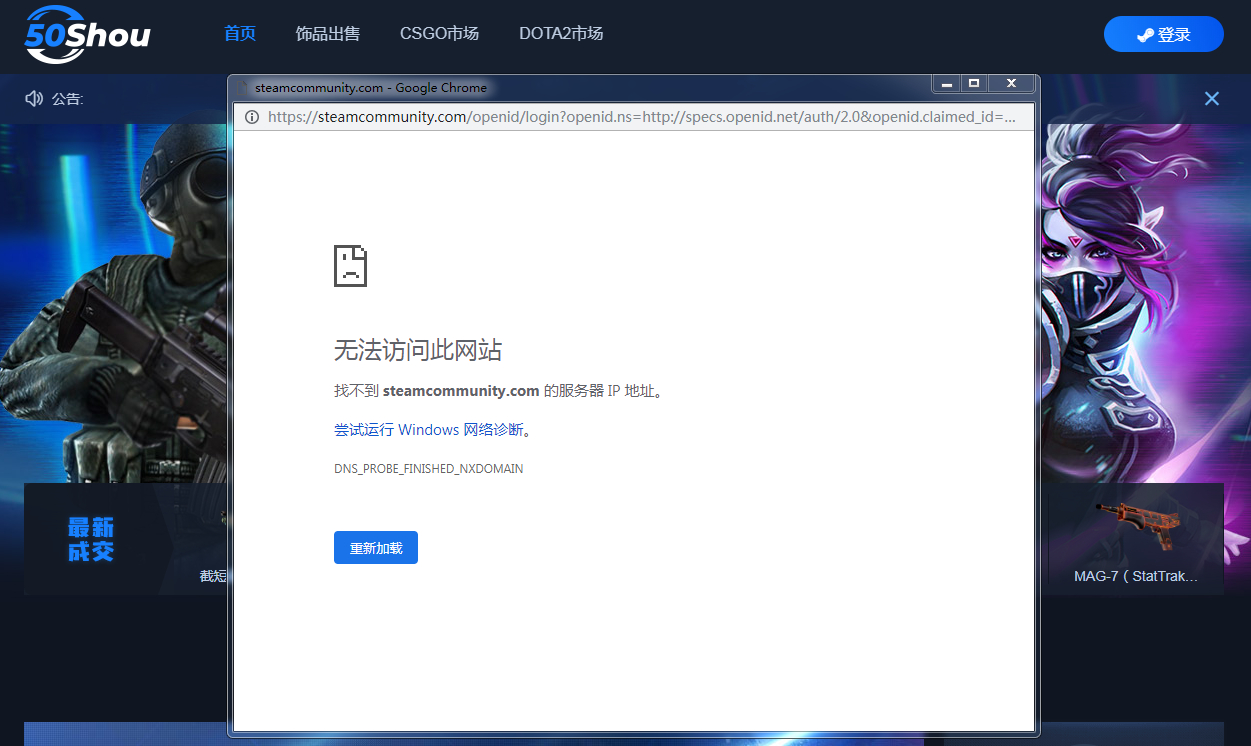This screenshot has width=1251, height=746.
Task: Click the 重新加载 reload button
Action: pyautogui.click(x=376, y=548)
